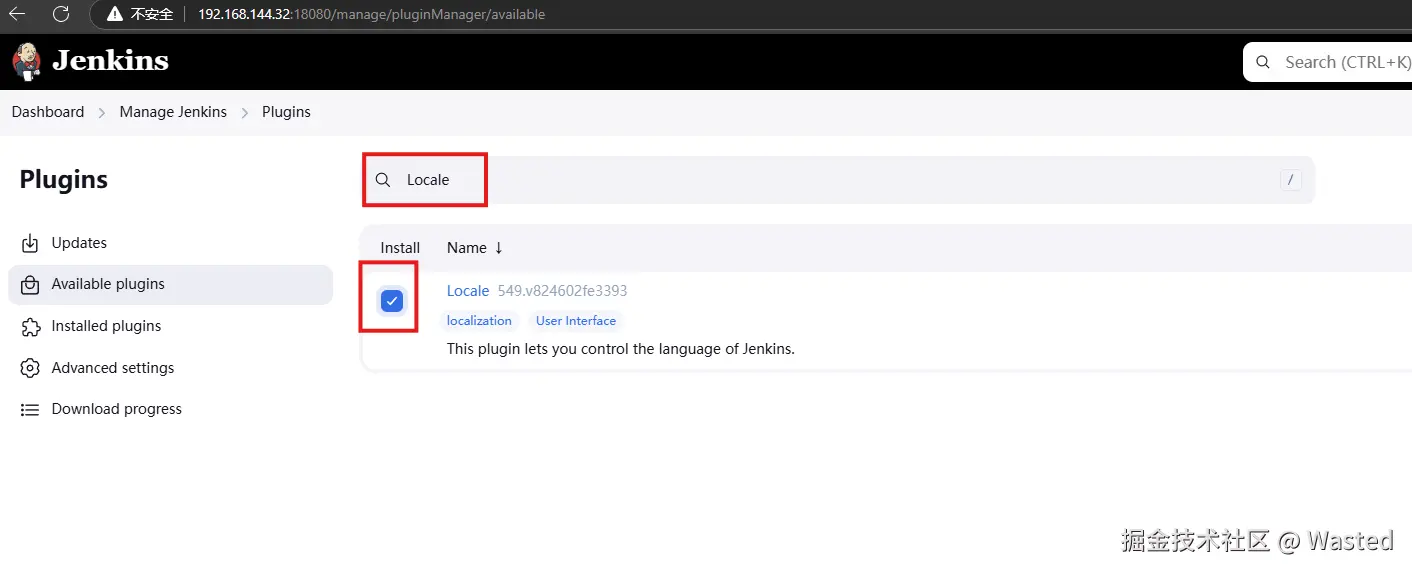Click the Plugins breadcrumb link
This screenshot has height=572, width=1412.
[x=286, y=112]
